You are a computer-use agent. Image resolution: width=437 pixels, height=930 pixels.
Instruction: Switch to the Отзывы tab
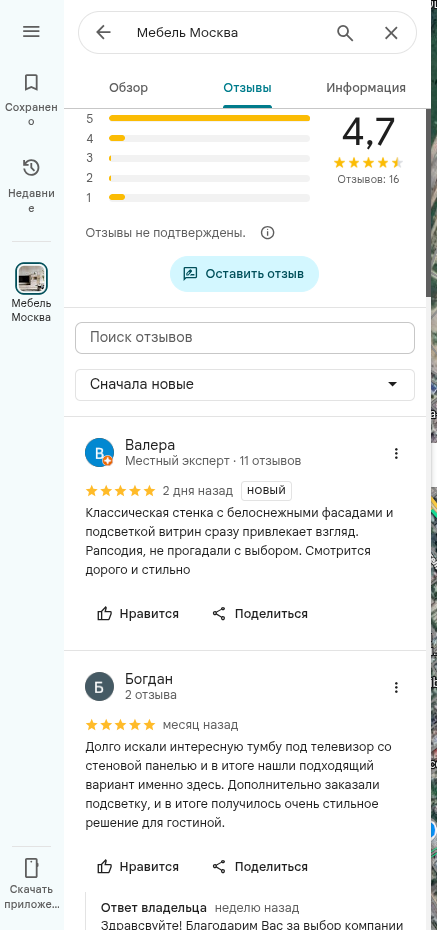(247, 88)
